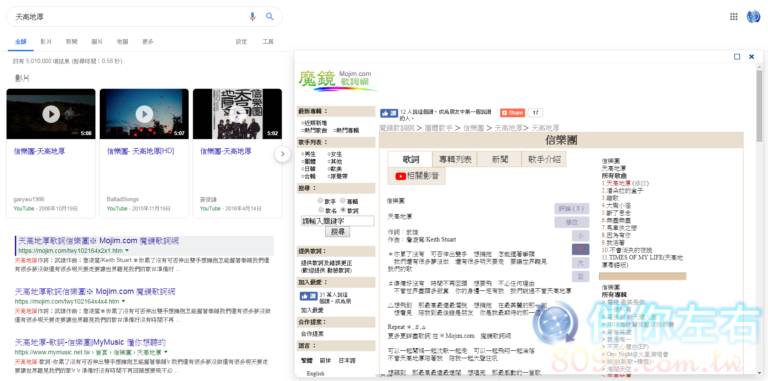Click the 評論 (3) button
The height and width of the screenshot is (381, 768).
[572, 209]
